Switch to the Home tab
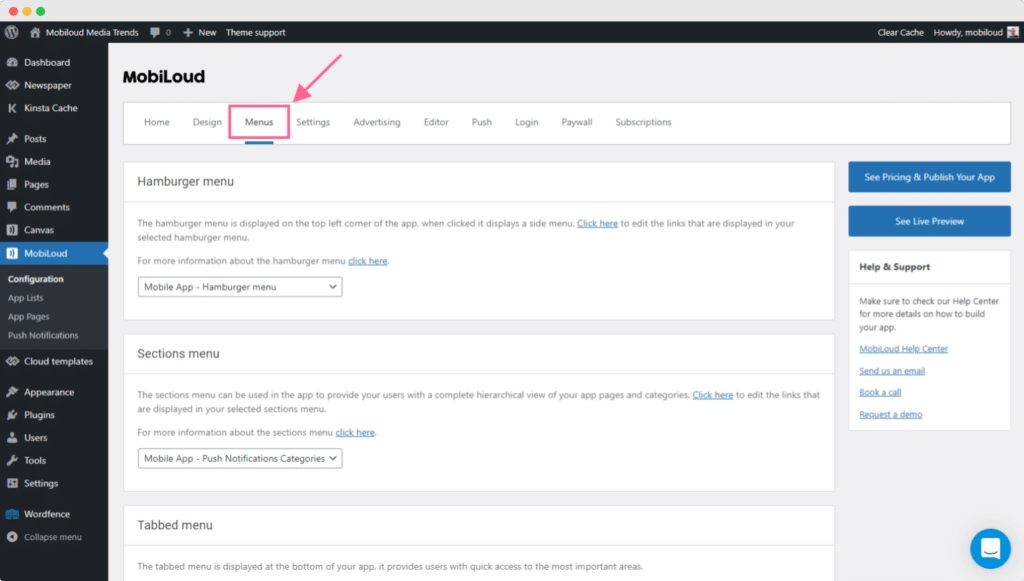The width and height of the screenshot is (1024, 581). 157,122
